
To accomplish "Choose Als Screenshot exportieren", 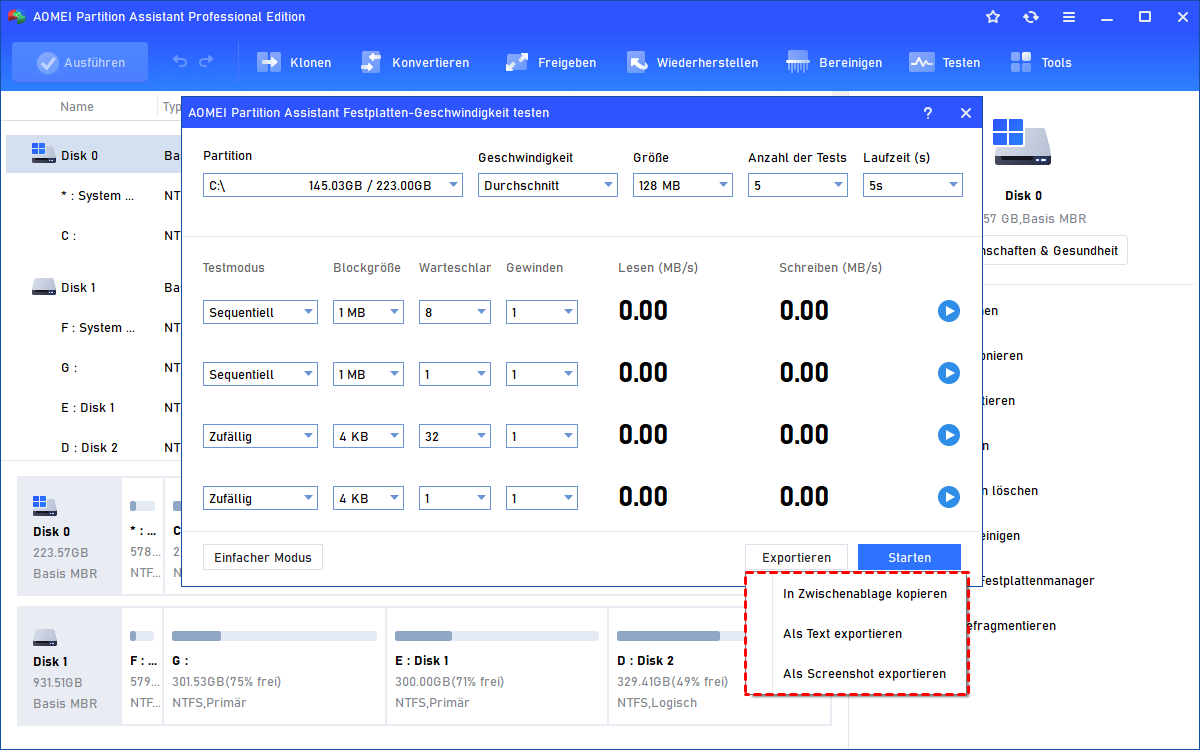I will click(x=864, y=674).
